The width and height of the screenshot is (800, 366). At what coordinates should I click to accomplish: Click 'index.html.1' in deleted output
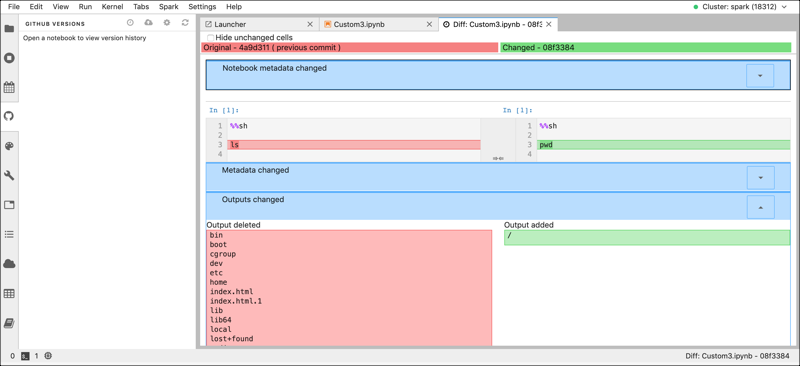236,301
